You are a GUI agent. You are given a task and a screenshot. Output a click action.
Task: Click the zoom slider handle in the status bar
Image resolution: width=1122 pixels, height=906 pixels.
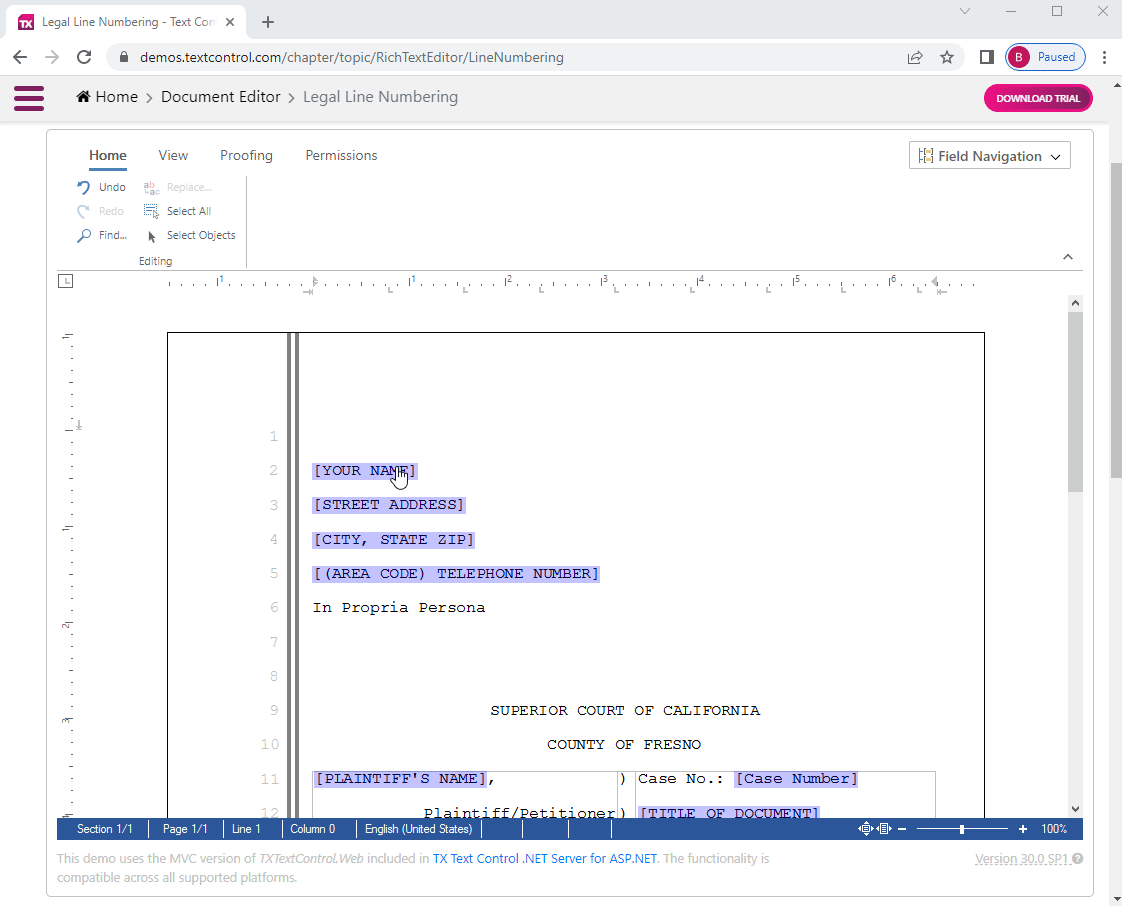(x=962, y=829)
